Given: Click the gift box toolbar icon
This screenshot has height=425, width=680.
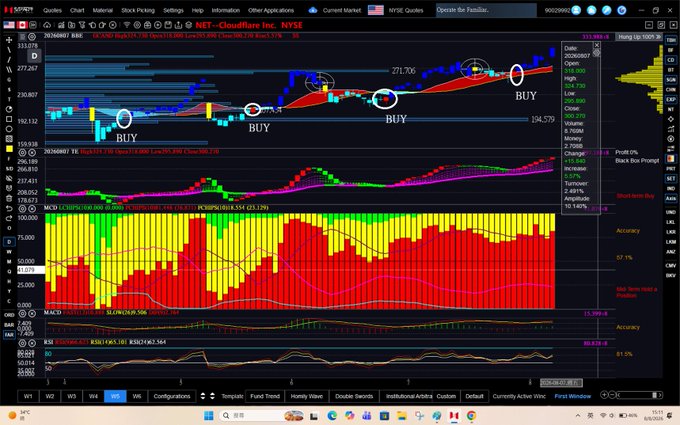Looking at the screenshot, I should pyautogui.click(x=147, y=25).
